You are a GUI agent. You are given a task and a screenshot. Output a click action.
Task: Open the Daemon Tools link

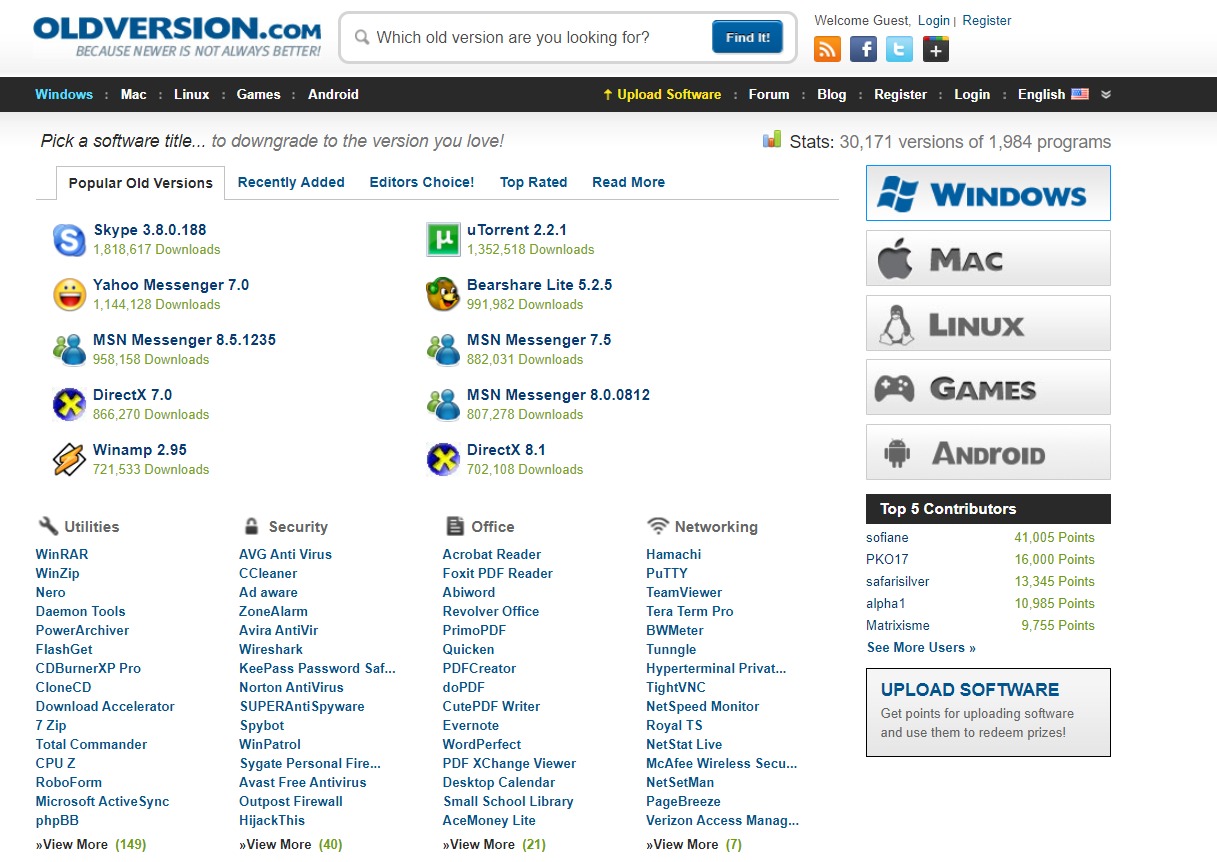click(x=81, y=611)
